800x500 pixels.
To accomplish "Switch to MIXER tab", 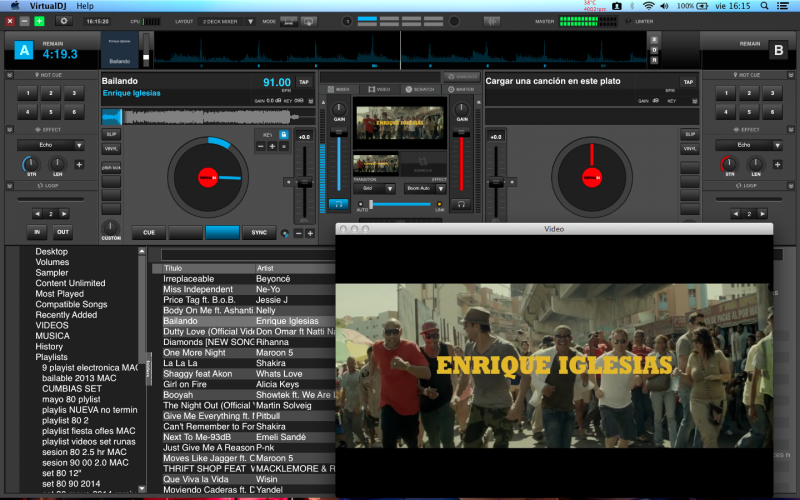I will click(339, 89).
